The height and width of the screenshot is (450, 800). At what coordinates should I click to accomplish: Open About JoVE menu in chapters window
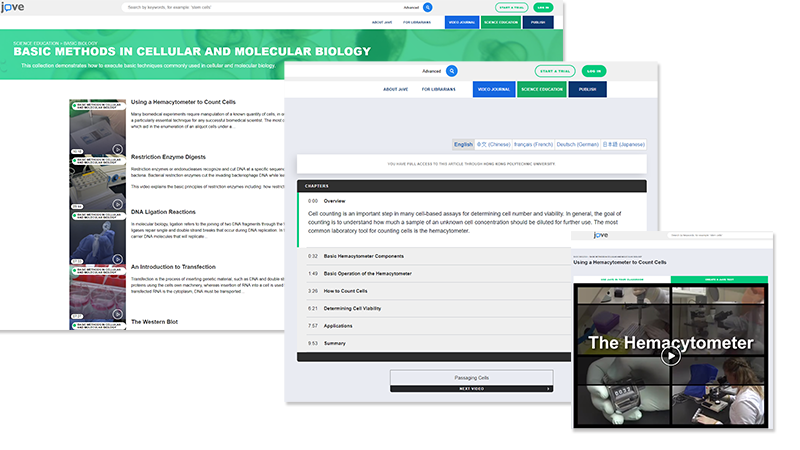(x=395, y=89)
